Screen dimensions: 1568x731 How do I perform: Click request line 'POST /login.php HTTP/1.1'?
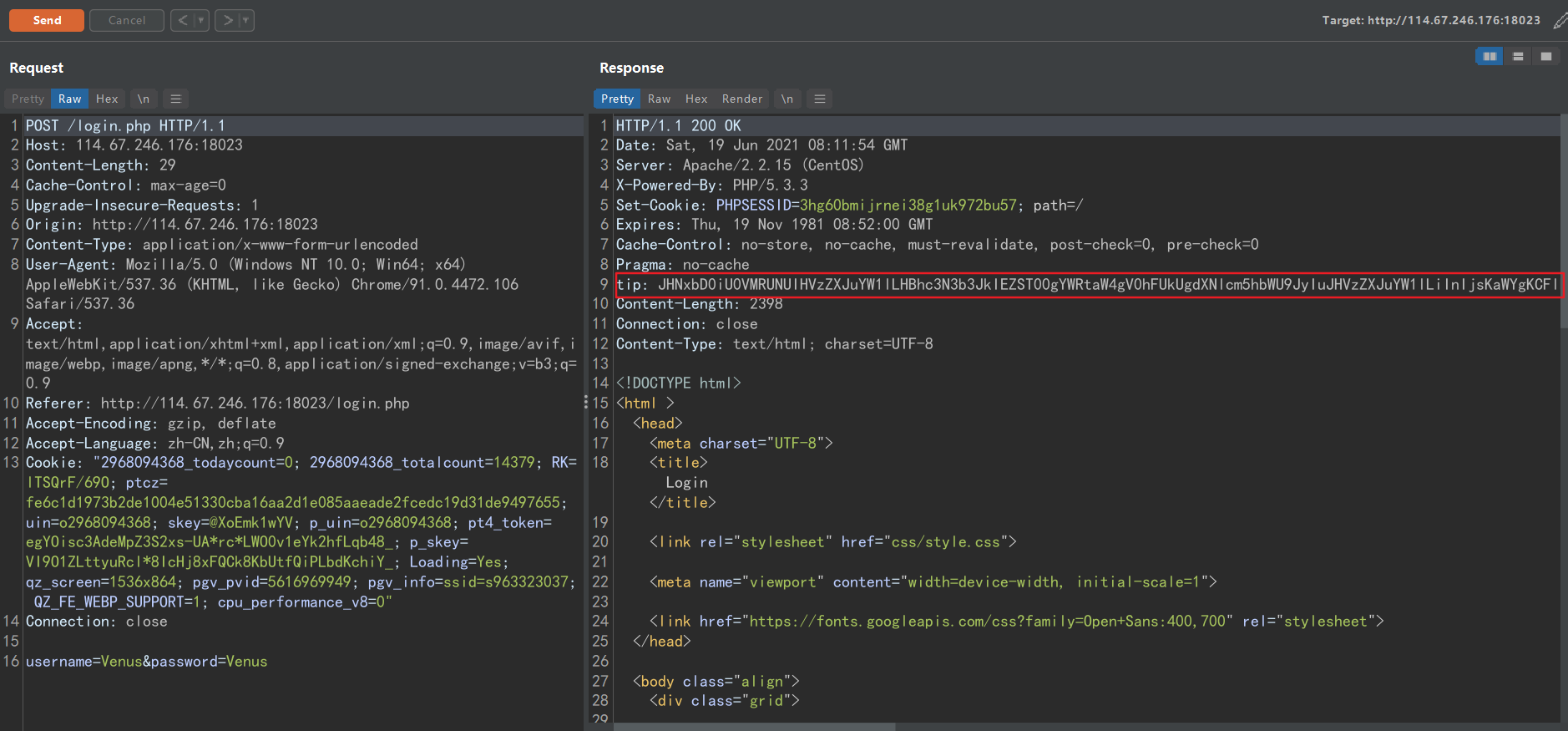tap(125, 125)
